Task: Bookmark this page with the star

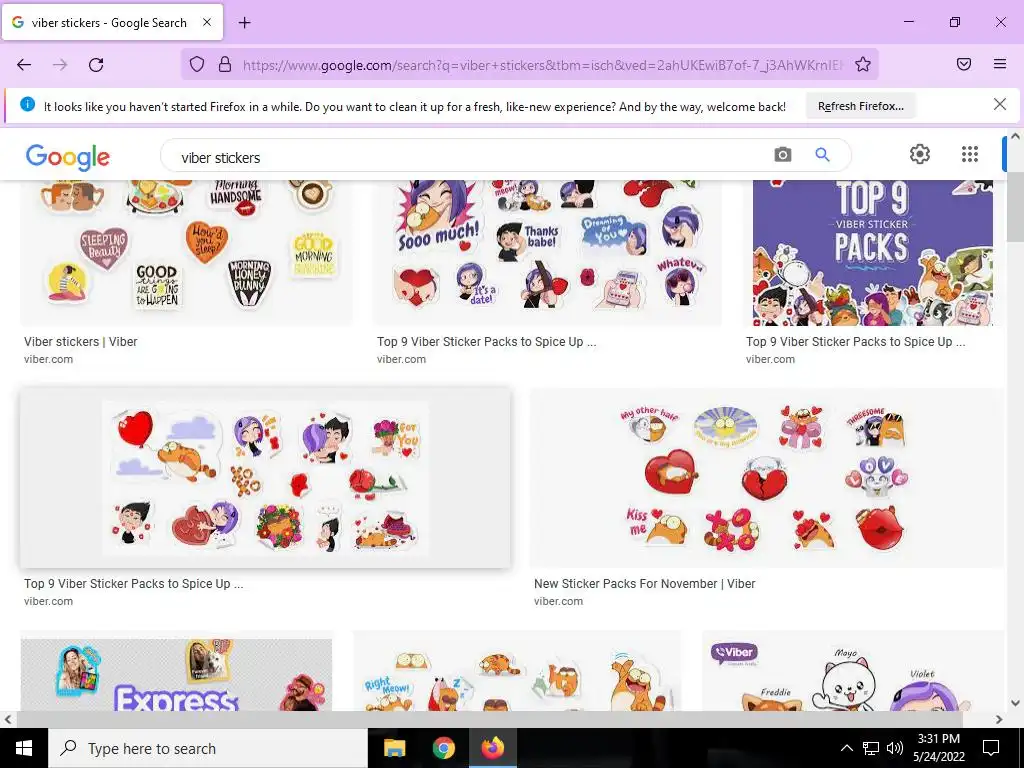Action: click(x=863, y=64)
